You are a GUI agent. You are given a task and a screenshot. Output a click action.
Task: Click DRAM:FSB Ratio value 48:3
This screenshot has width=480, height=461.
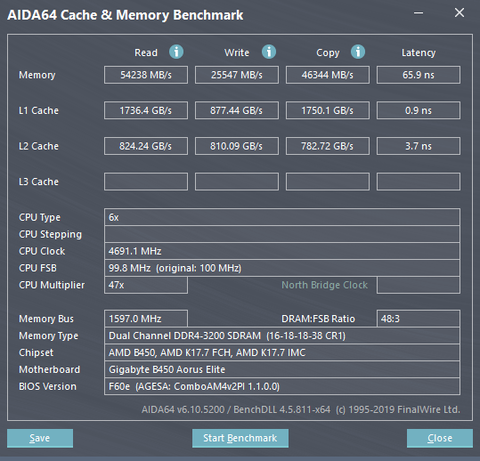tap(418, 319)
